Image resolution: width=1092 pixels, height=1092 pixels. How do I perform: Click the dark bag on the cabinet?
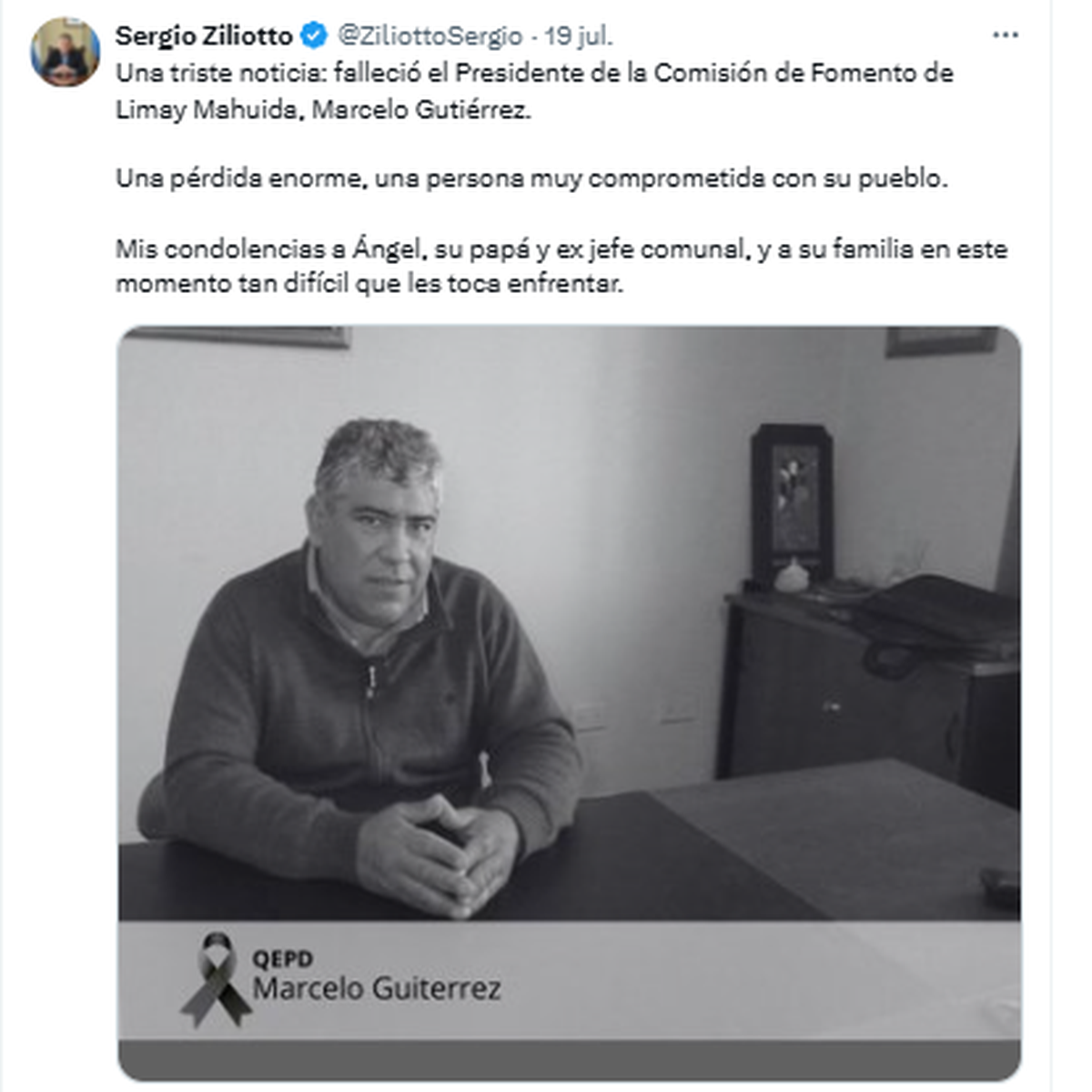tap(937, 619)
